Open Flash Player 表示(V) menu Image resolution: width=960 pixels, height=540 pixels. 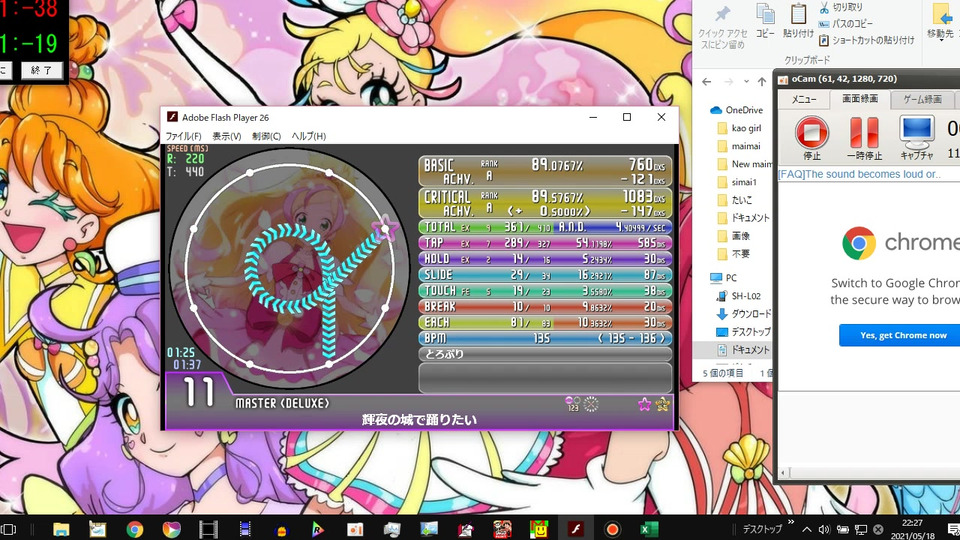(227, 136)
